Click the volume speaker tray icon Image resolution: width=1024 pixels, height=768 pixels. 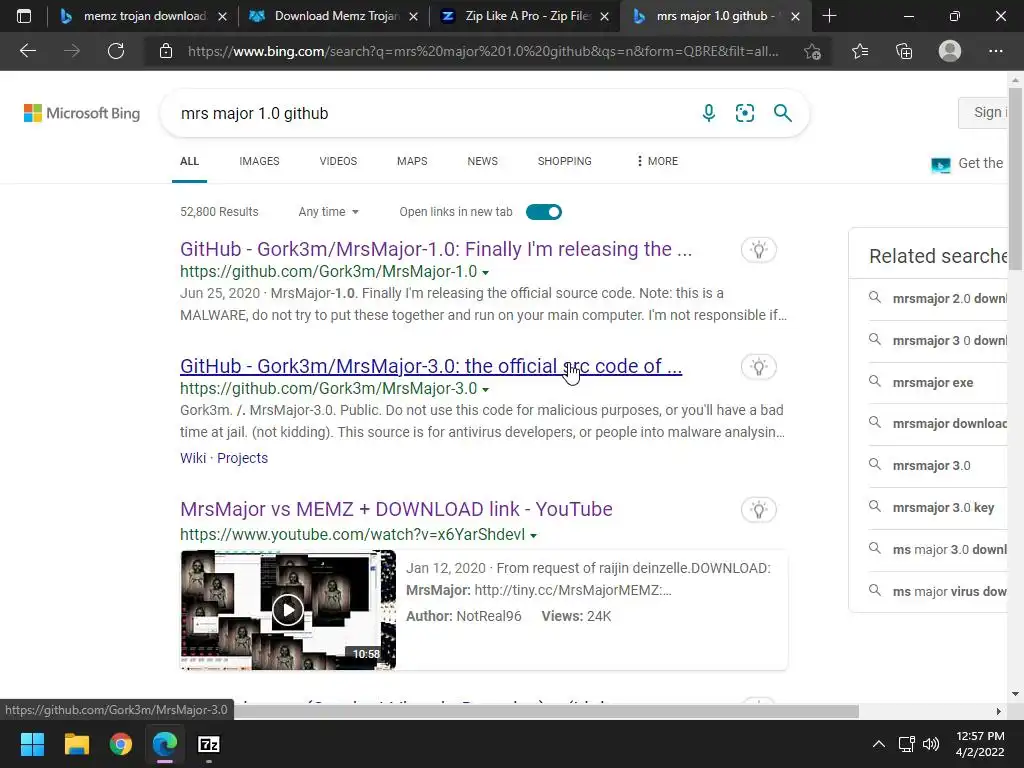(x=931, y=744)
